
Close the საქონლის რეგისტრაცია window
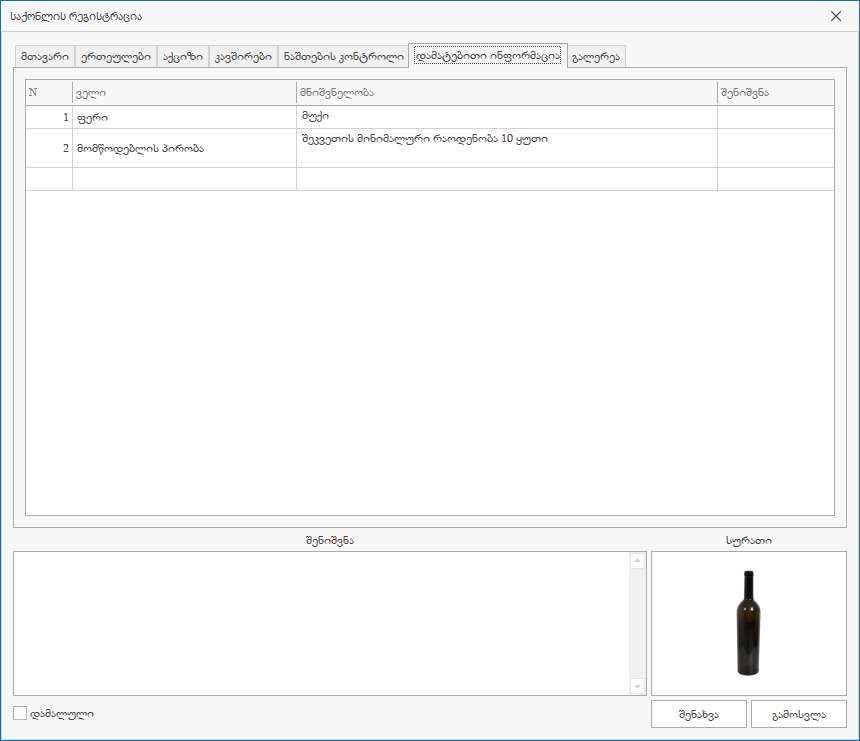(x=836, y=16)
